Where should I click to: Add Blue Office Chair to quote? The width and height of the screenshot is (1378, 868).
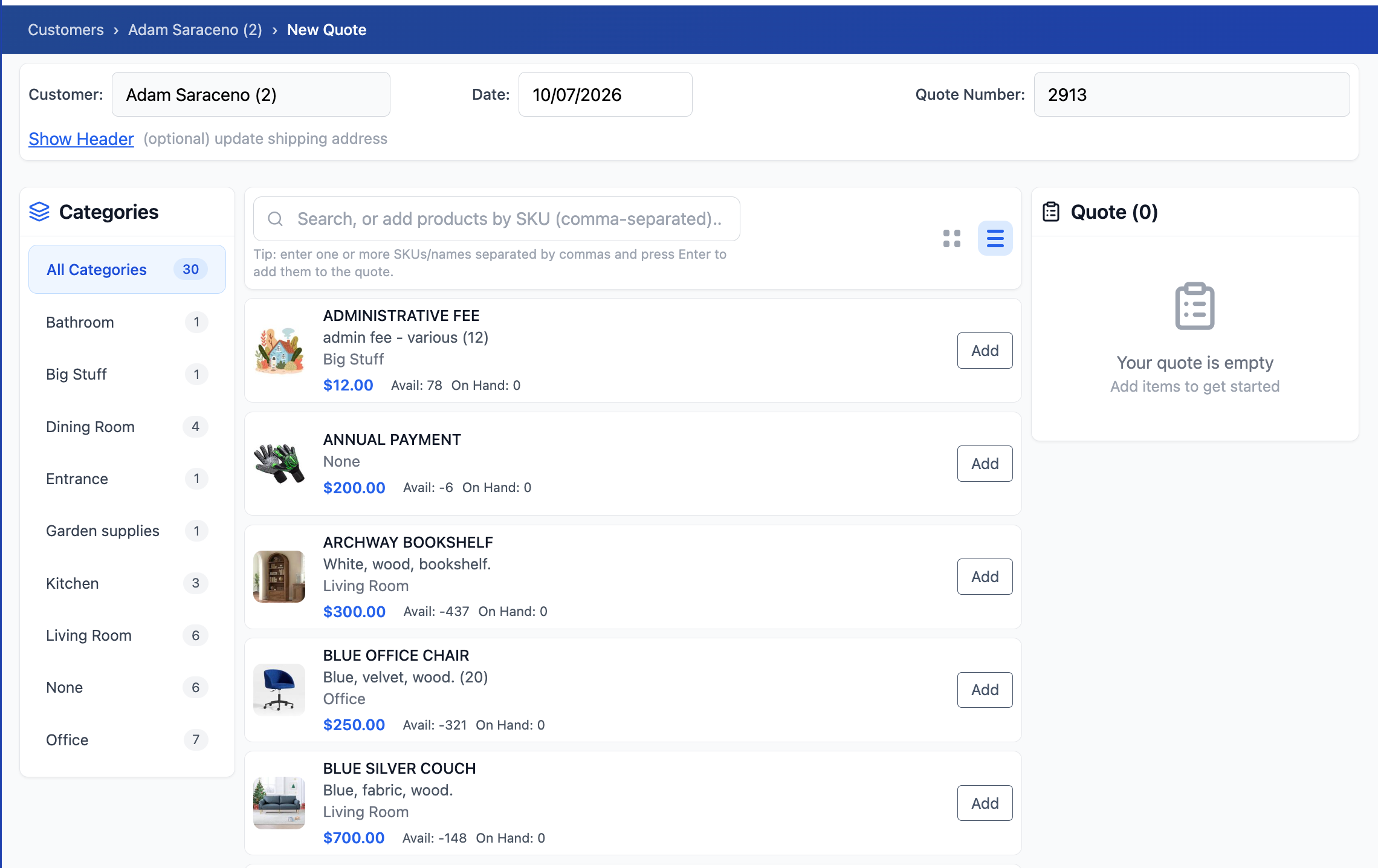(985, 690)
